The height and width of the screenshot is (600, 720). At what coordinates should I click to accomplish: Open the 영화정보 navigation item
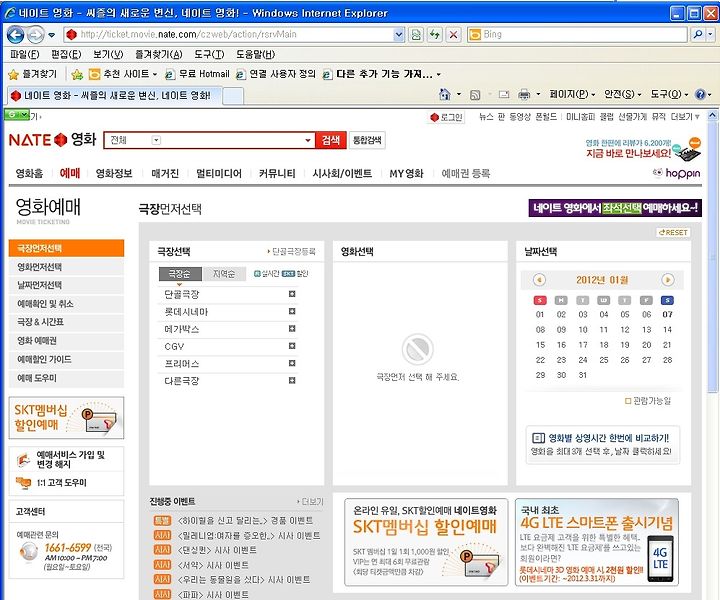114,174
